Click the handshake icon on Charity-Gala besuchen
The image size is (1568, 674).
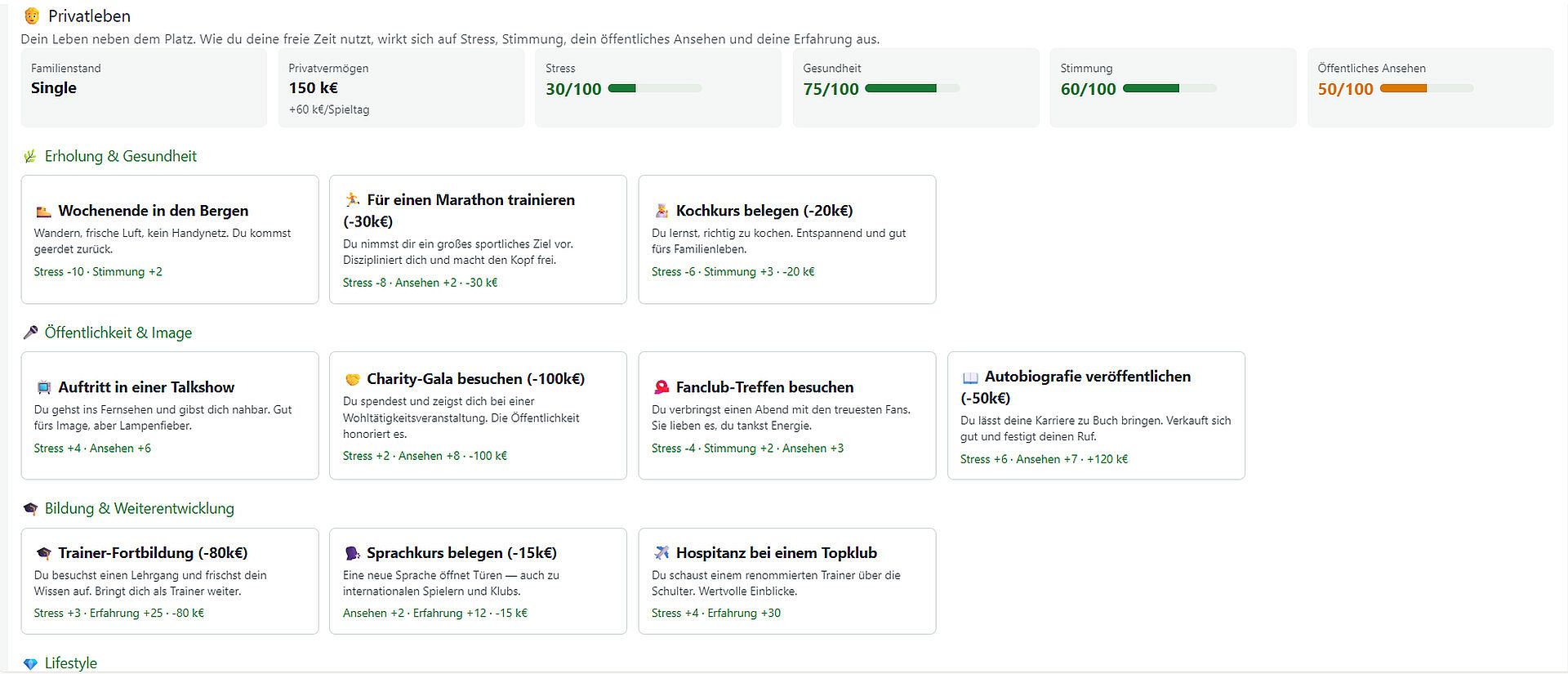[352, 379]
